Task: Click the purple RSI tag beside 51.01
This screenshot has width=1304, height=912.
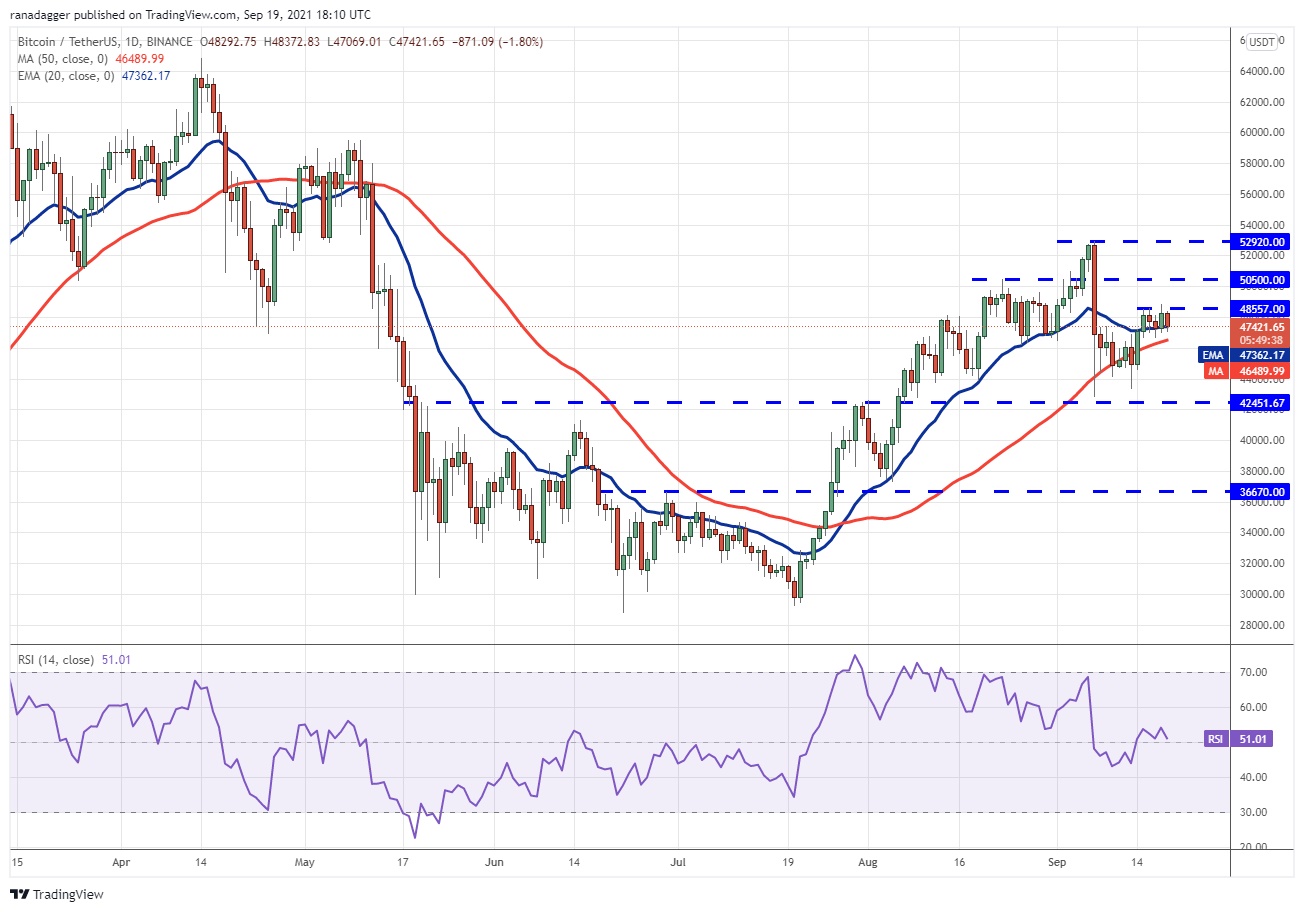Action: click(x=1216, y=741)
